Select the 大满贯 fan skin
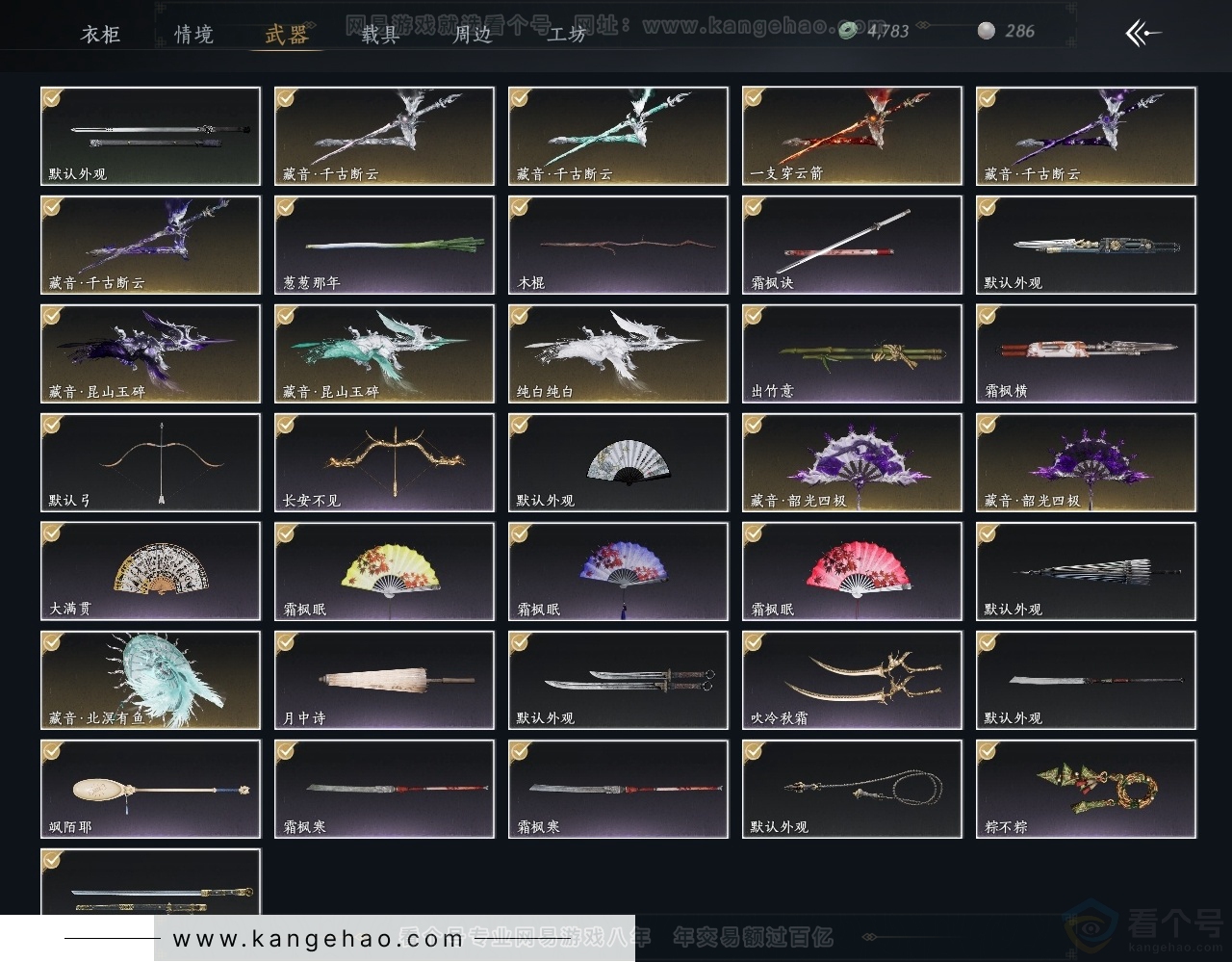 point(150,571)
